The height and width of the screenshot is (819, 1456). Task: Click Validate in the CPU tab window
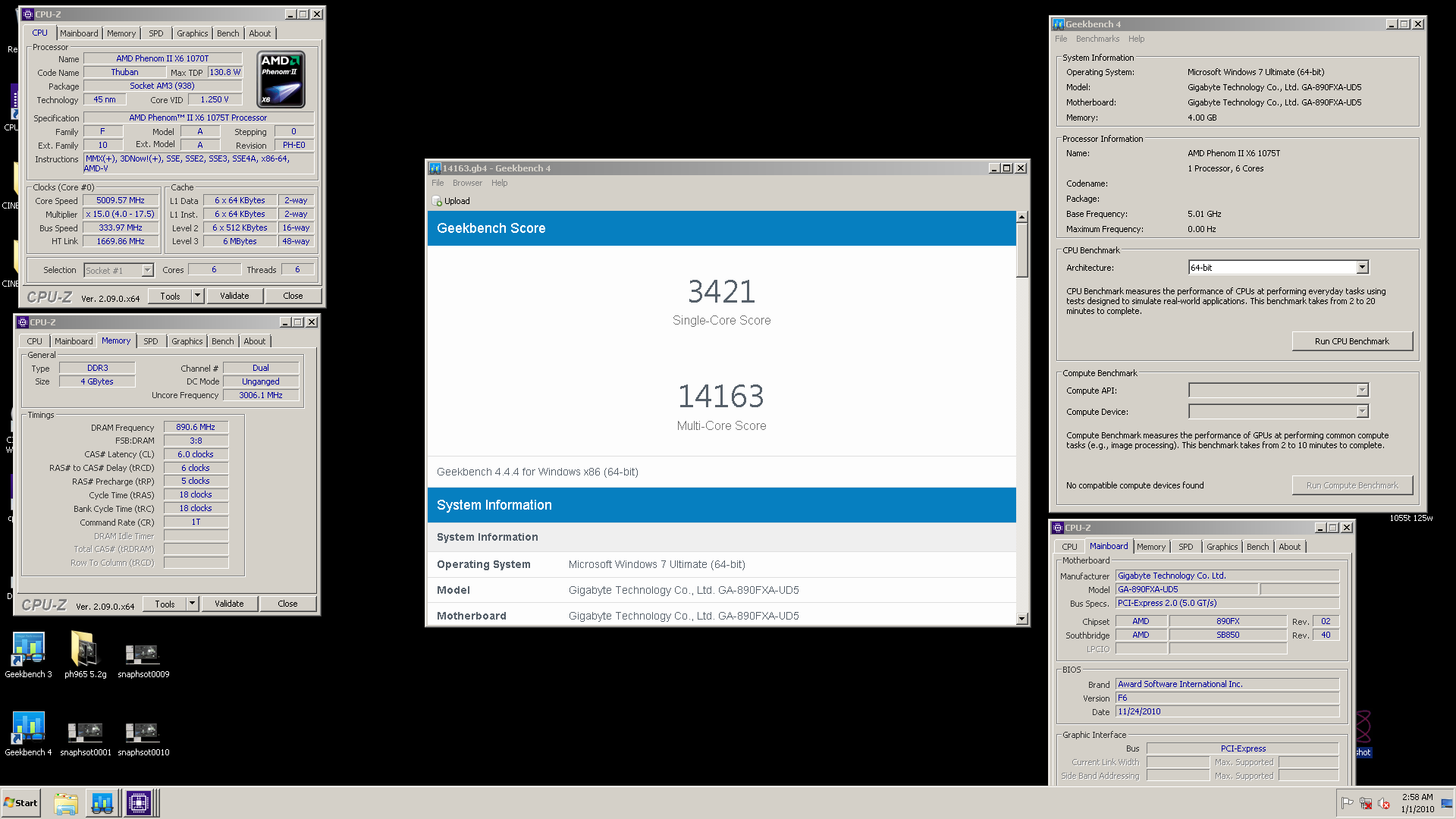point(234,296)
